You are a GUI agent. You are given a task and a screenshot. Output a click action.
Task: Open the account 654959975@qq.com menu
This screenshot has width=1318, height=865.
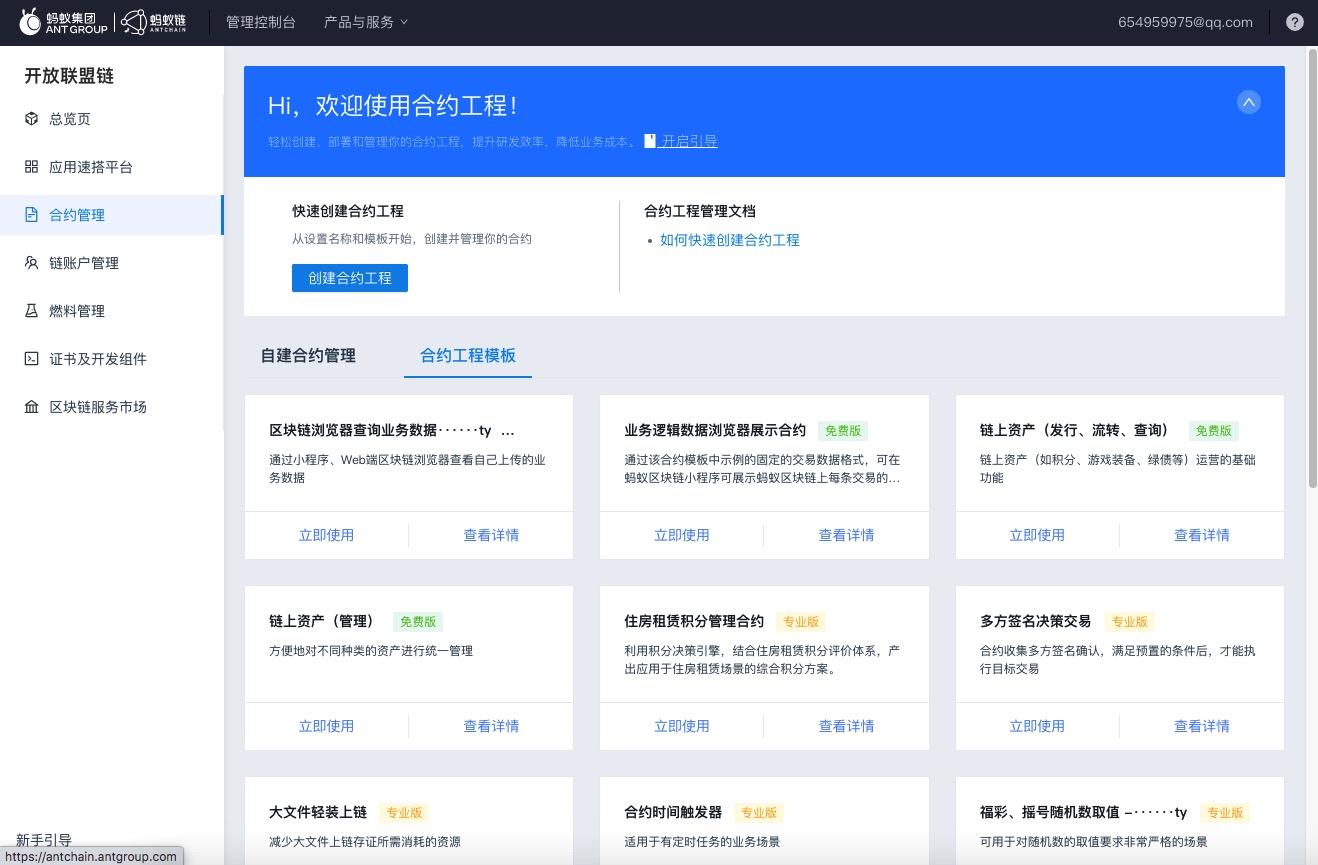(x=1185, y=22)
